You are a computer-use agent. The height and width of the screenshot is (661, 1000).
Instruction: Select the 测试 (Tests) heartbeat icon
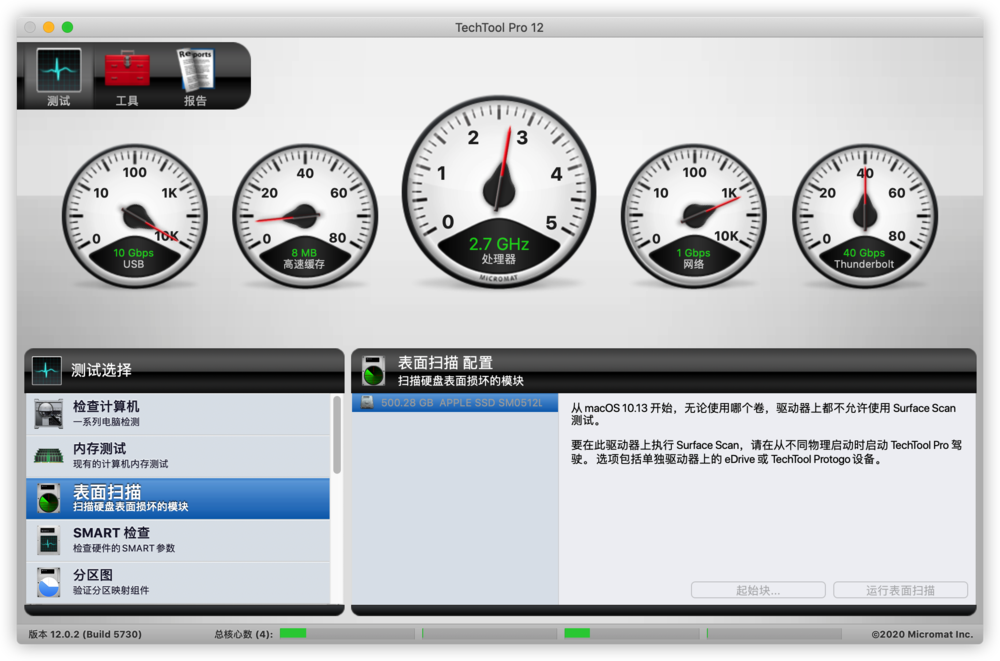coord(59,71)
